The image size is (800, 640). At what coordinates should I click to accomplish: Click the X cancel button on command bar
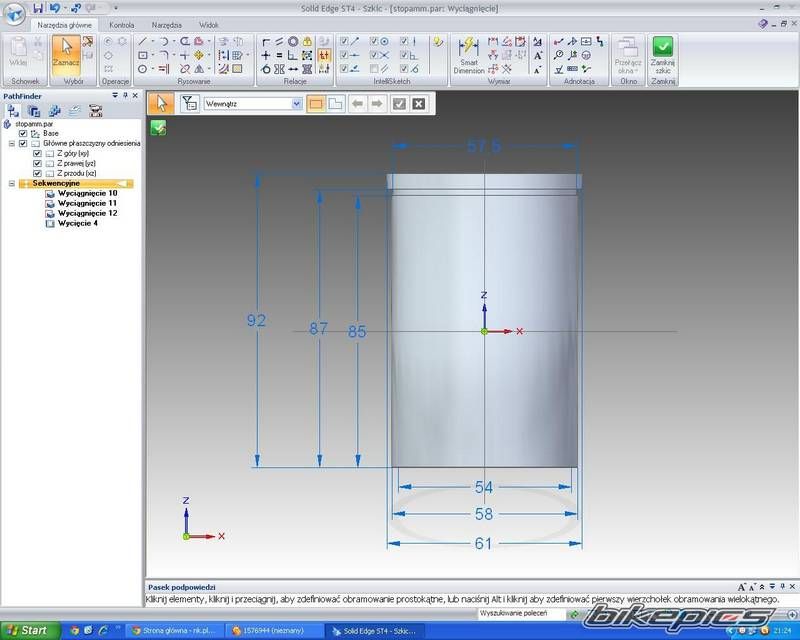click(418, 104)
